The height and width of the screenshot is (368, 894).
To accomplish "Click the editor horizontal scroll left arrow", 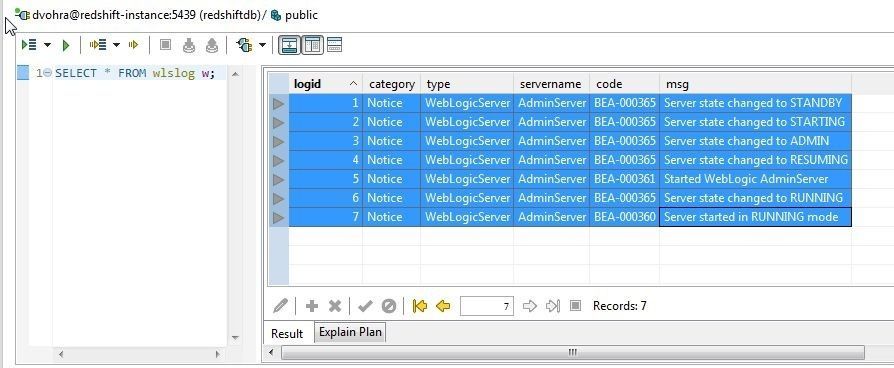I will (61, 354).
